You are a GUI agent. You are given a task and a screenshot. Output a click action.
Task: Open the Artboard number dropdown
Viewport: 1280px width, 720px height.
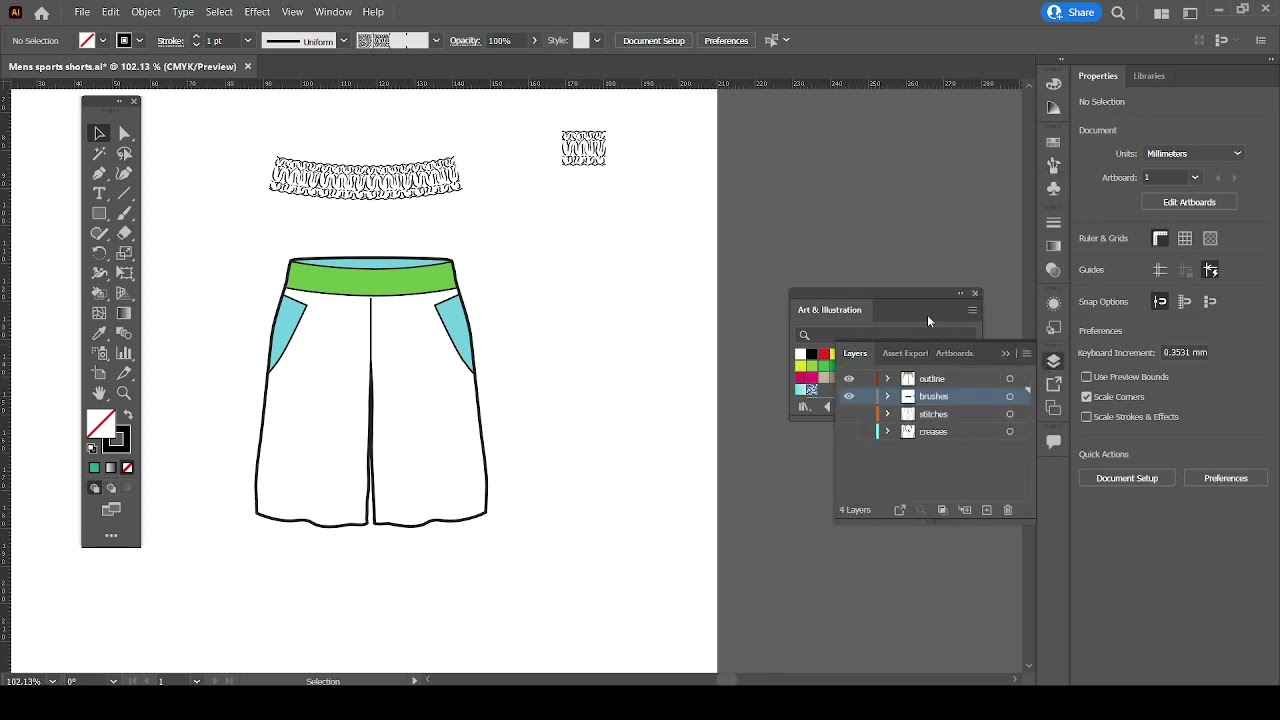(x=1195, y=178)
